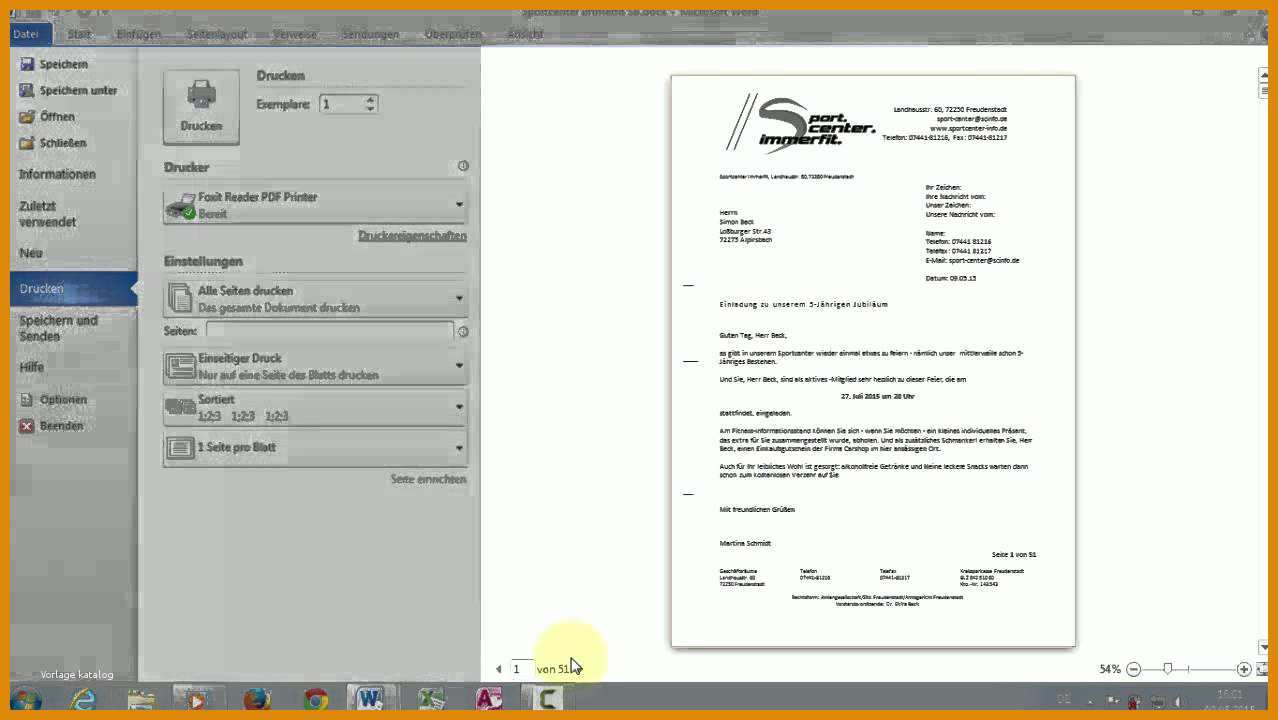The image size is (1278, 720).
Task: Open the Sortiert collation dropdown
Action: [315, 407]
